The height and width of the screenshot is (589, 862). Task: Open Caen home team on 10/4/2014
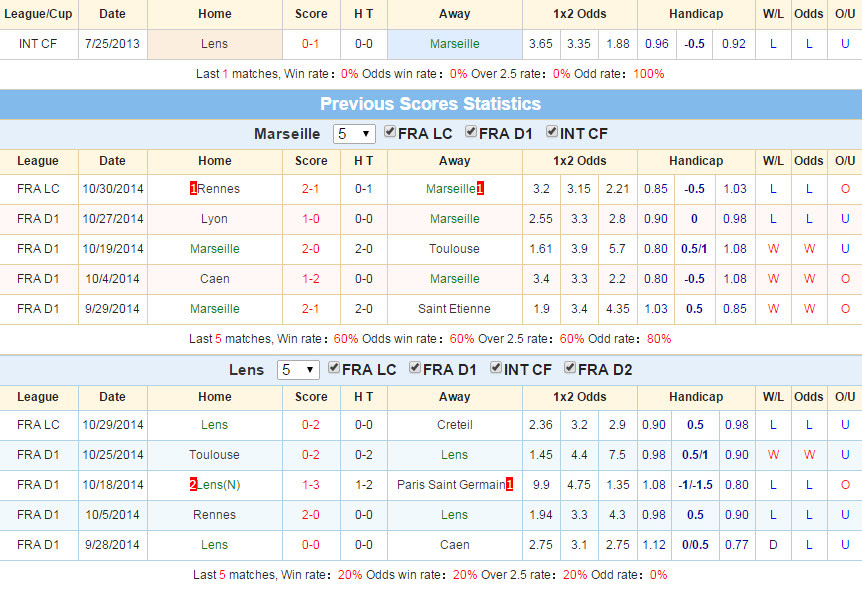tap(214, 279)
